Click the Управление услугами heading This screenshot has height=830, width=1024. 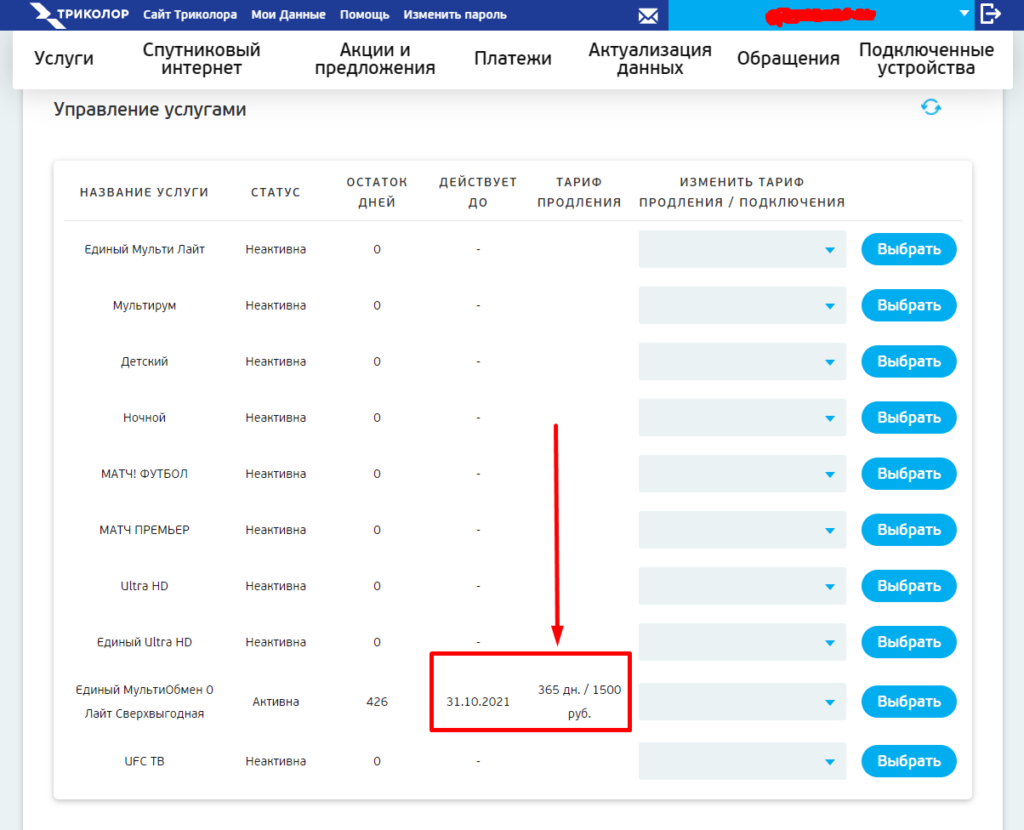(x=150, y=109)
